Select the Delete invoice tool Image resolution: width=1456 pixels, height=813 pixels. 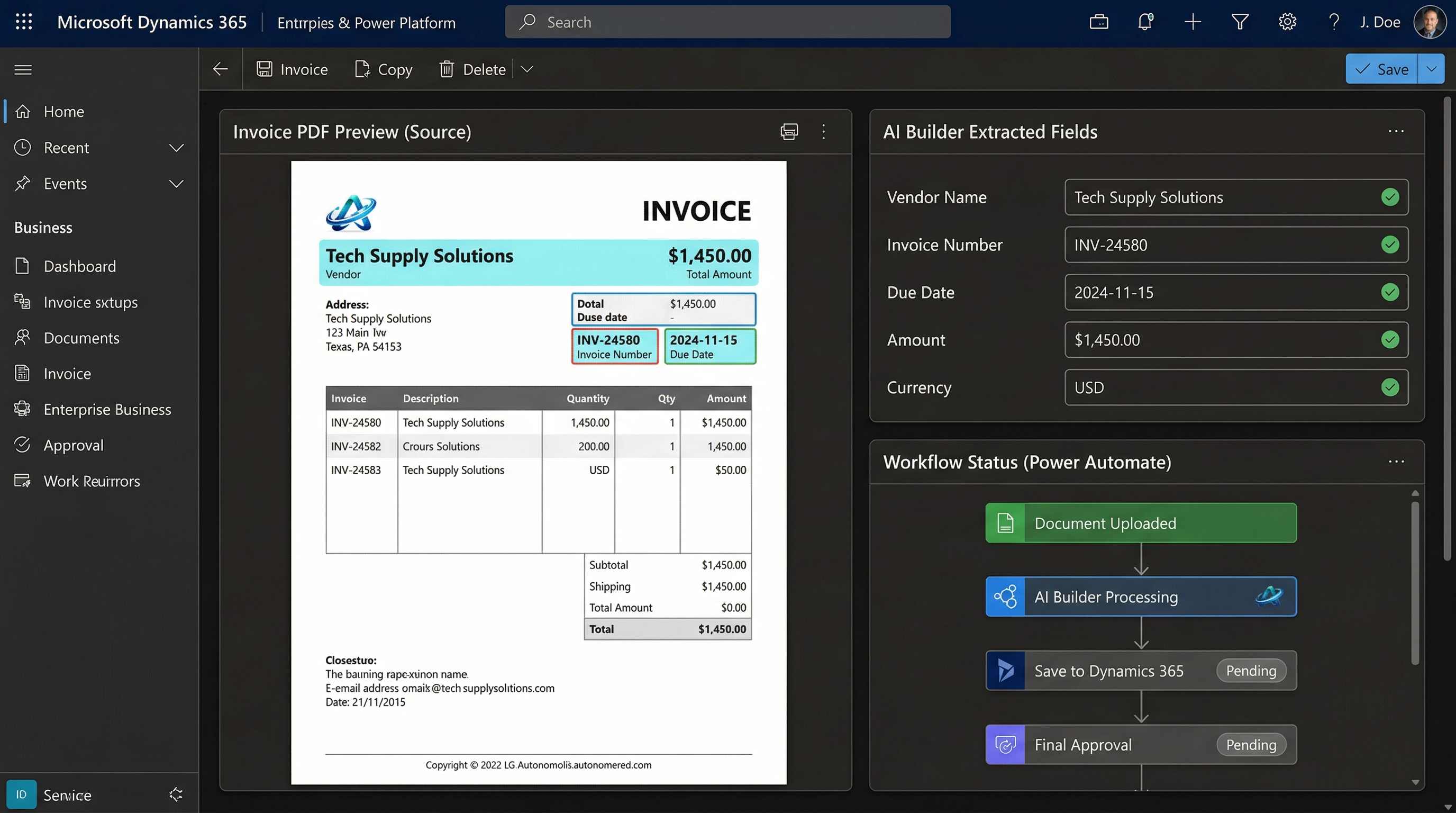(471, 68)
